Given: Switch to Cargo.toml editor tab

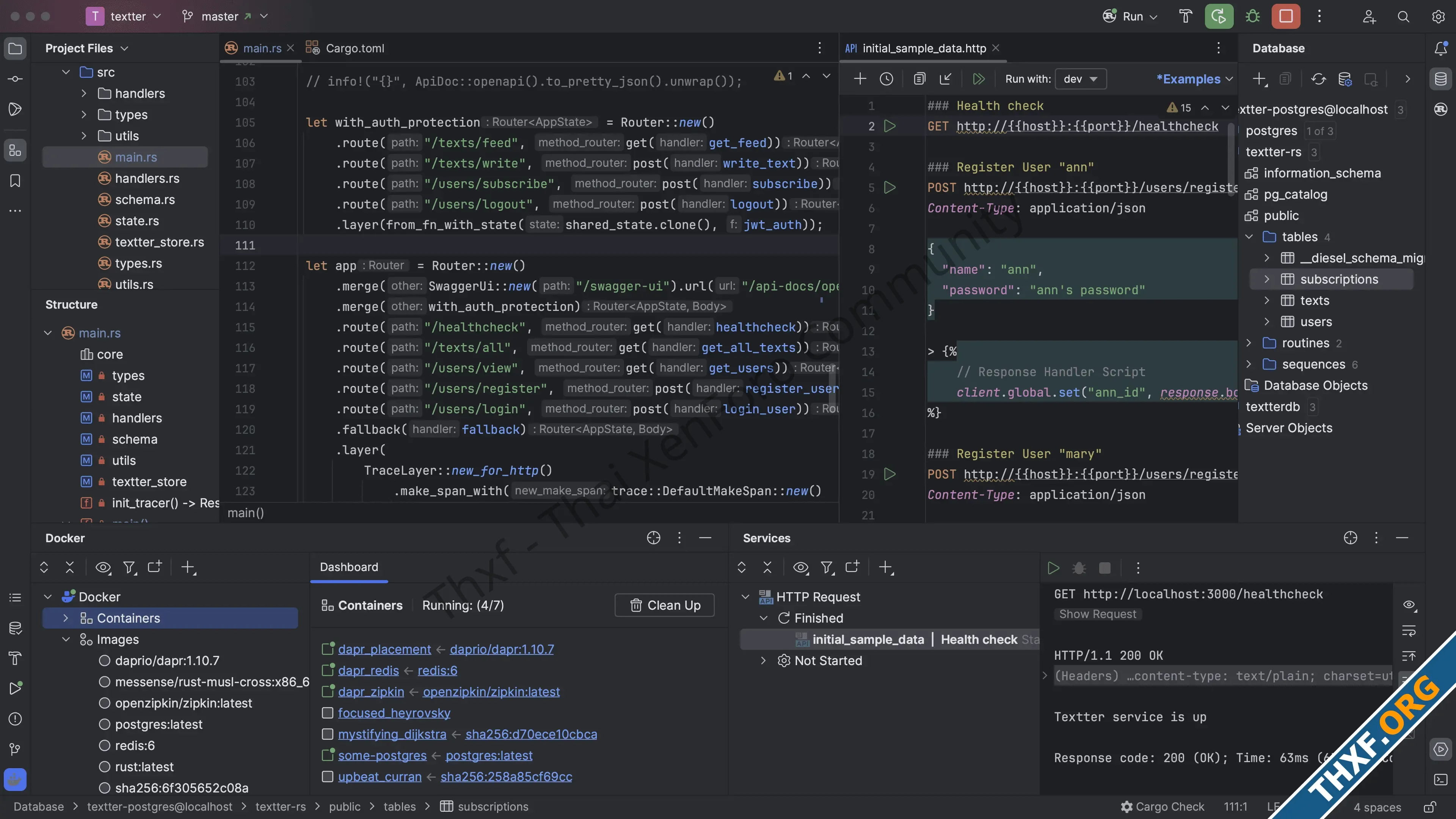Looking at the screenshot, I should tap(345, 49).
